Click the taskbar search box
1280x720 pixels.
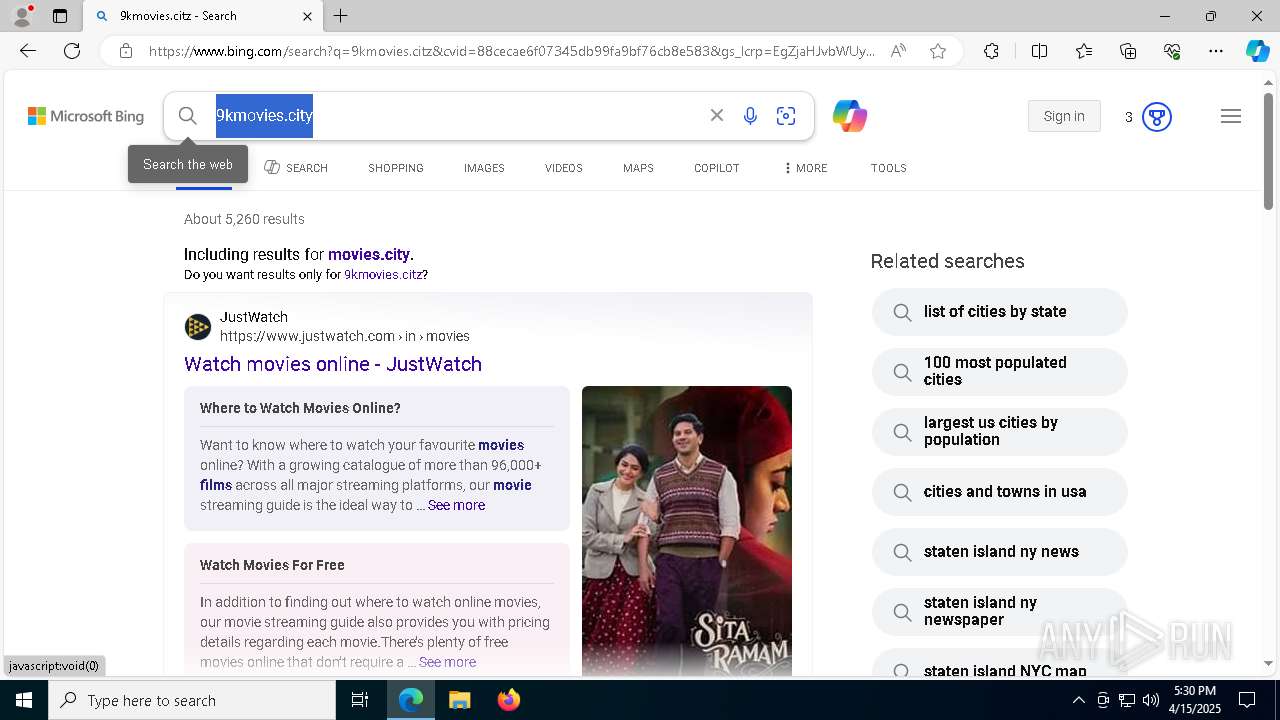[x=192, y=700]
